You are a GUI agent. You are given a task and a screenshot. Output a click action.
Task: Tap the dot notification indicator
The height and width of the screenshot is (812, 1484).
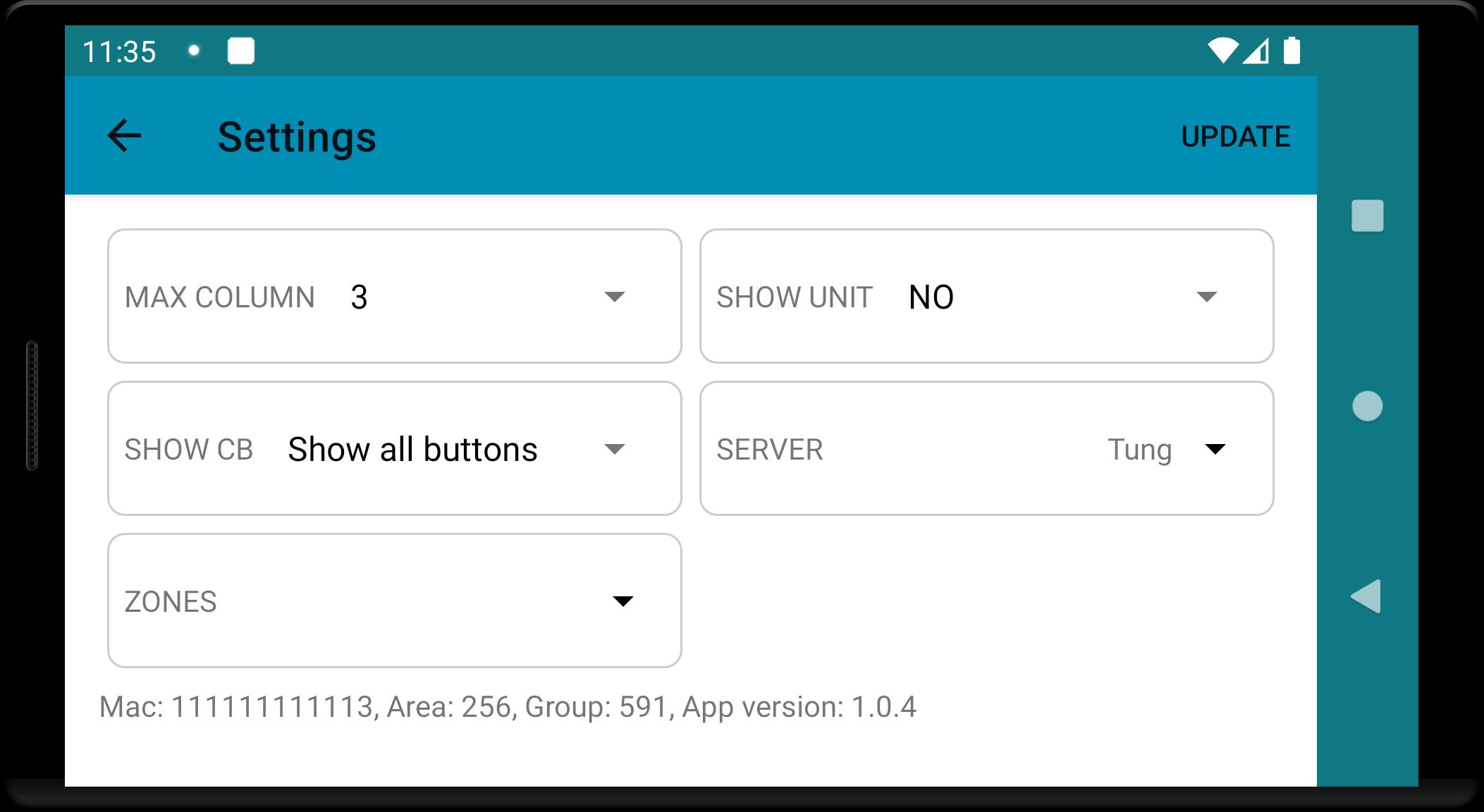point(194,51)
